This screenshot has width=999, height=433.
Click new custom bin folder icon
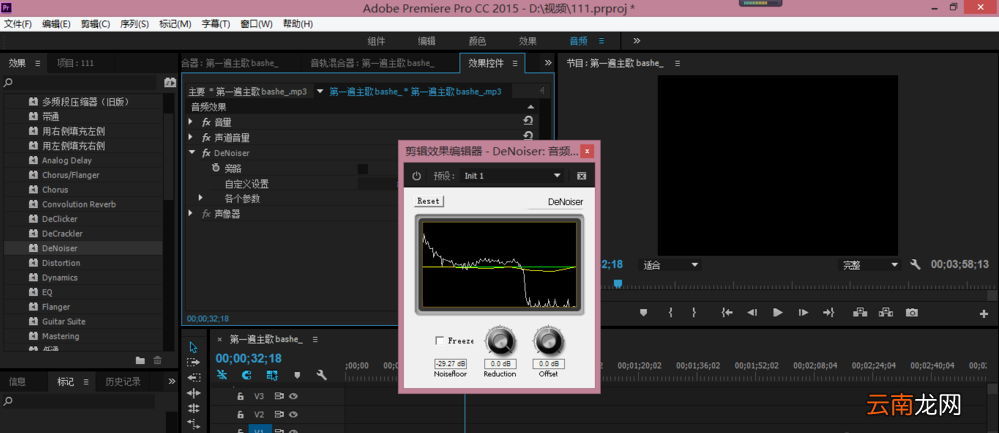pos(140,360)
